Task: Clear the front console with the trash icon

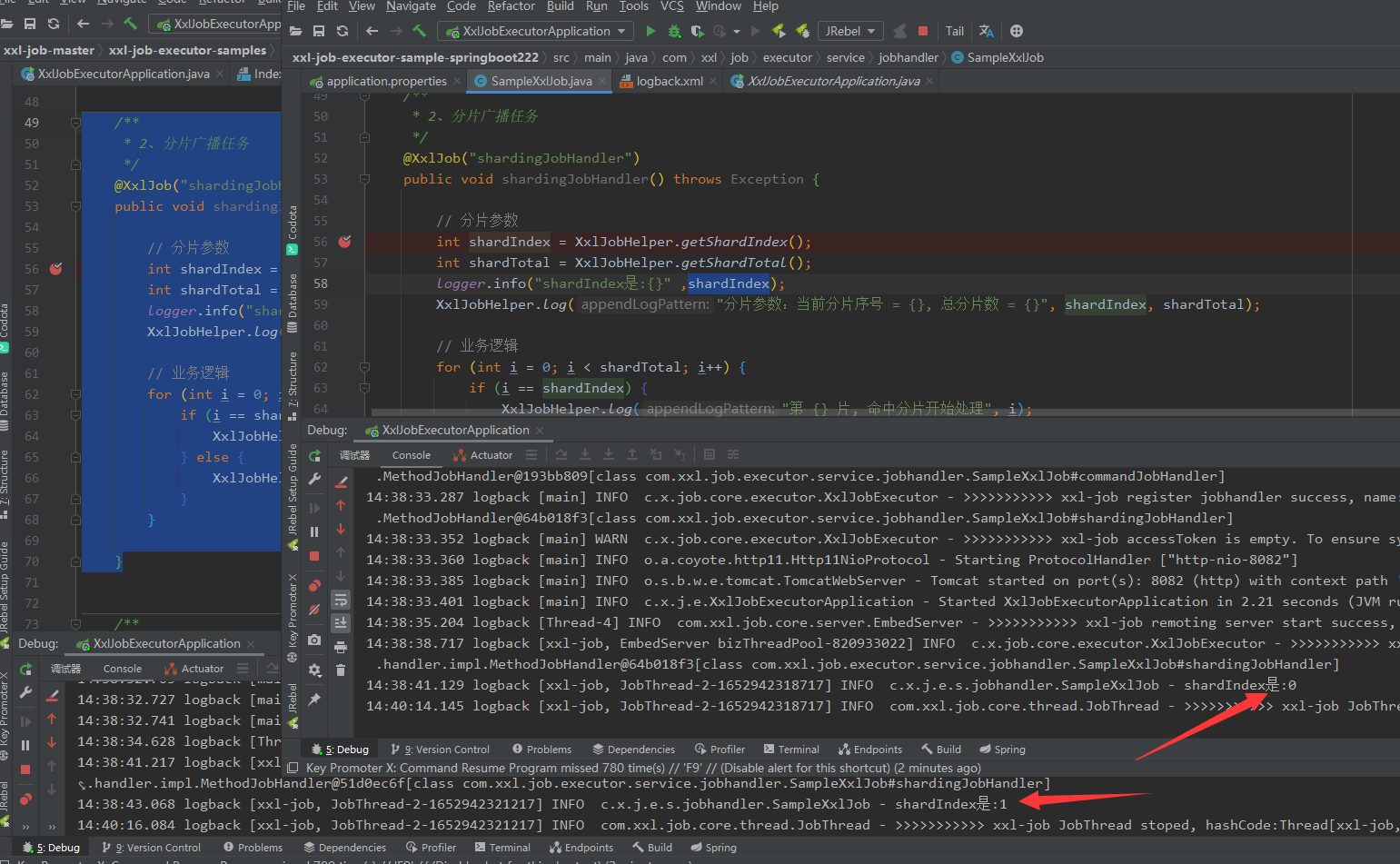Action: [341, 670]
